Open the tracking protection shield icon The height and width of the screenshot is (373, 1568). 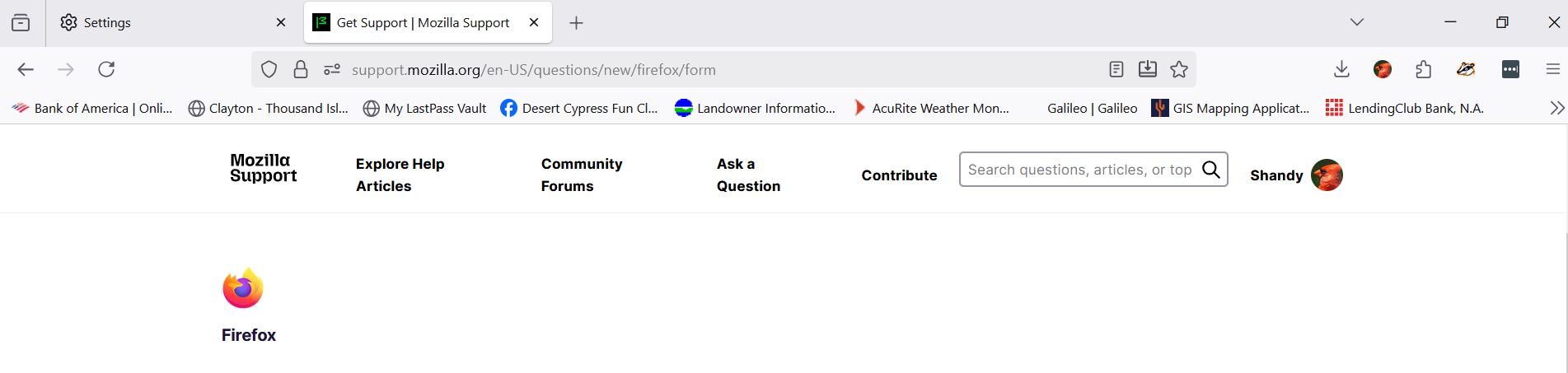pyautogui.click(x=269, y=70)
